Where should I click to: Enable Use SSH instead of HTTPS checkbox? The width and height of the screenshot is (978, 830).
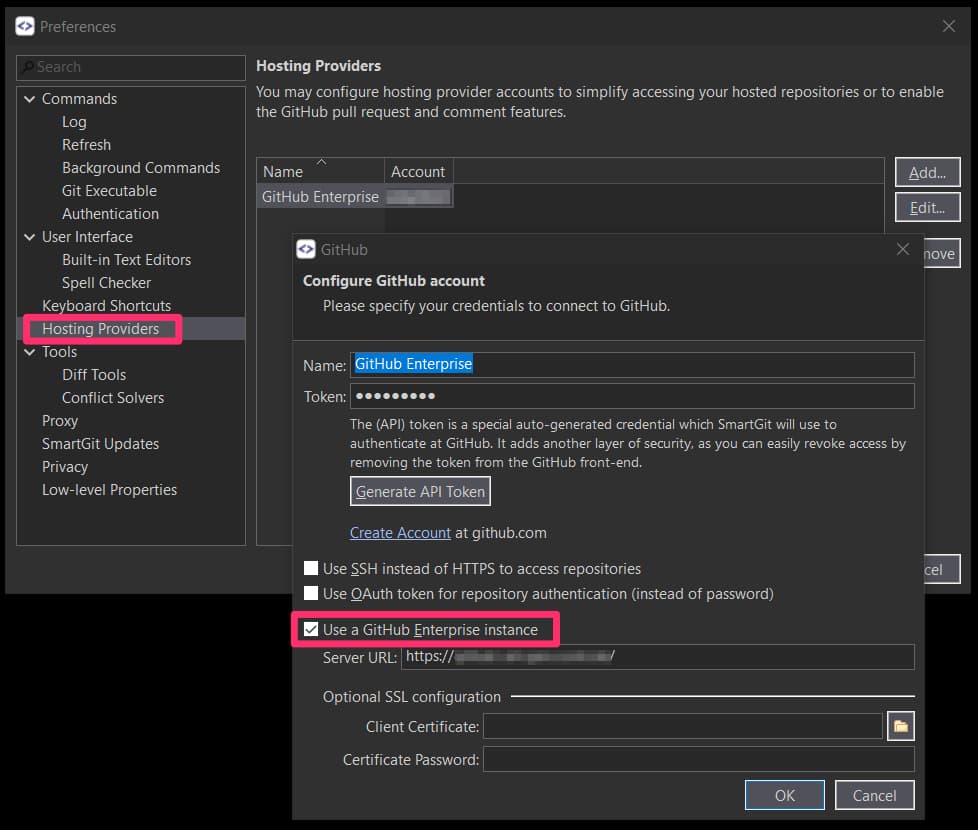pos(311,569)
